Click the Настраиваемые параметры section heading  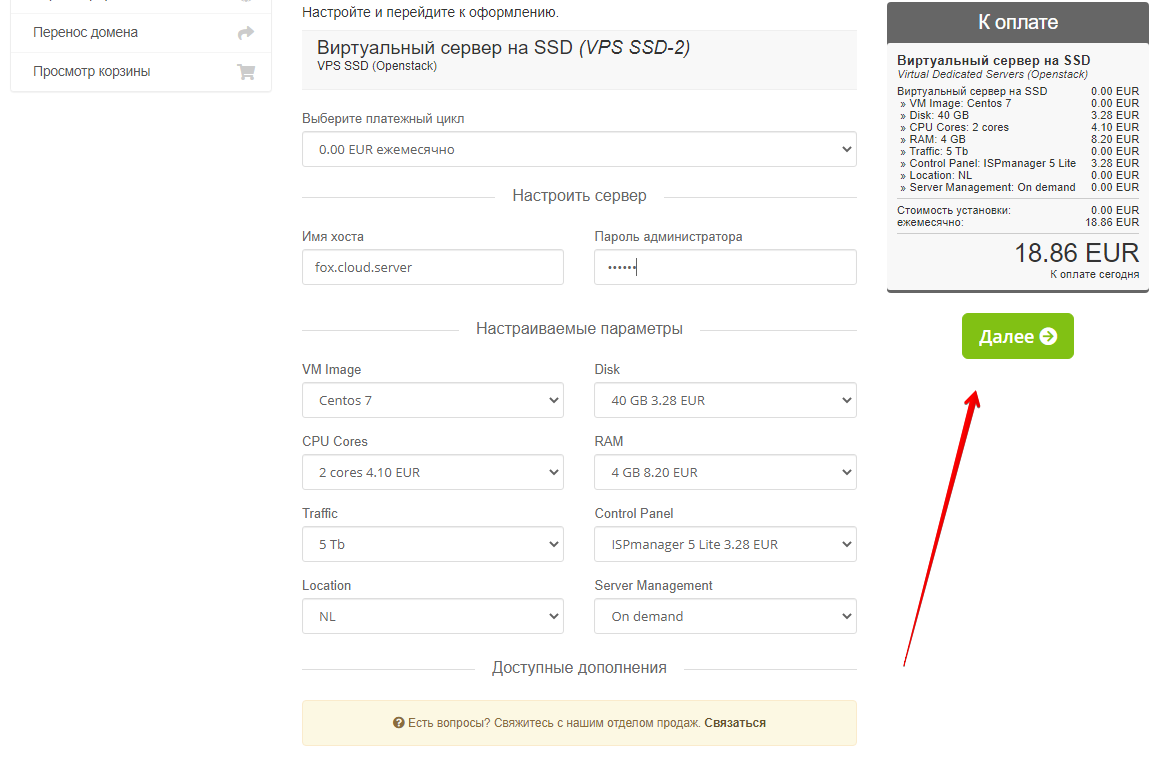[x=579, y=329]
